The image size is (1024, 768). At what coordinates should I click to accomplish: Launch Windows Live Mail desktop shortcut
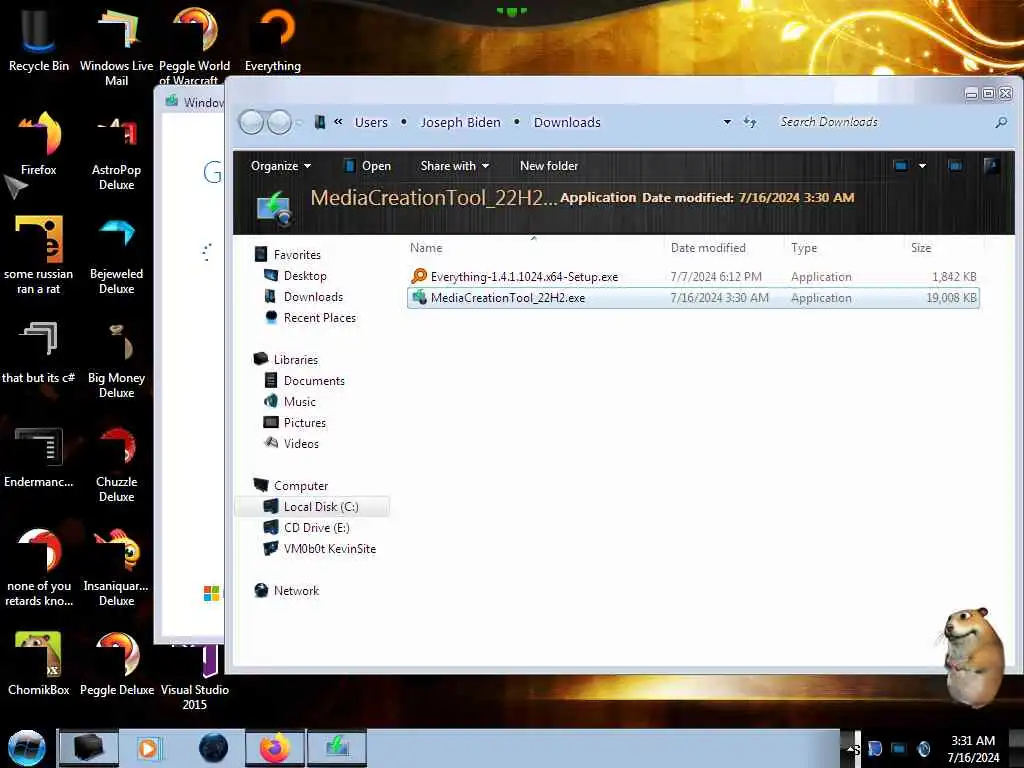point(116,46)
